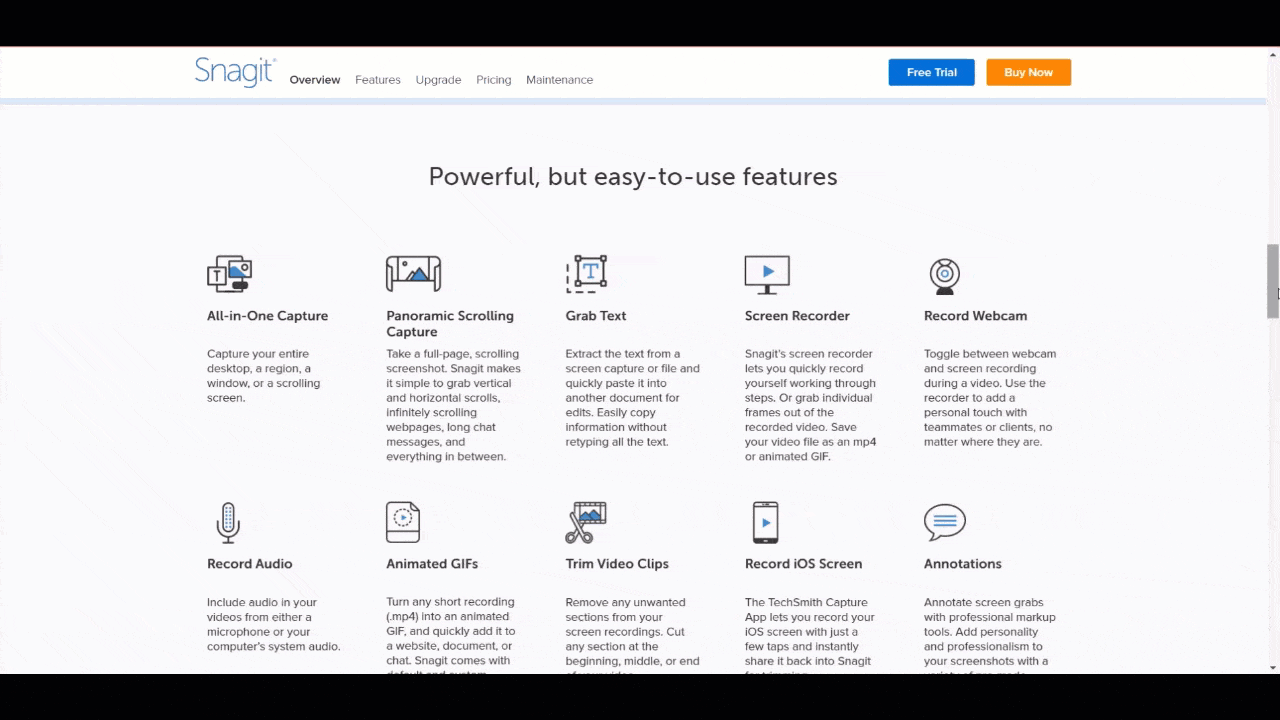Open the Screen Recorder feature icon

767,272
